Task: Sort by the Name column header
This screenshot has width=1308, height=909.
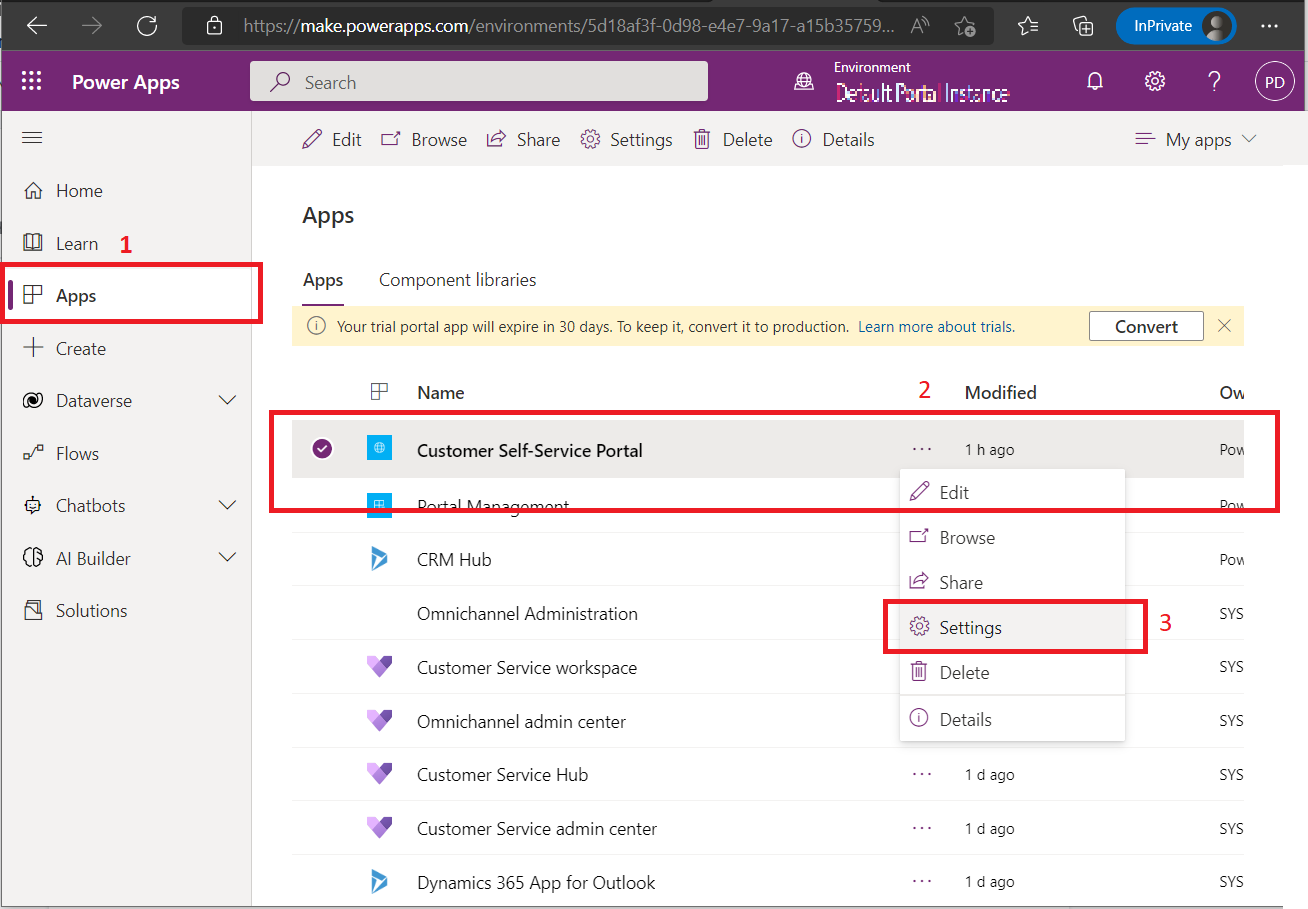Action: click(441, 393)
